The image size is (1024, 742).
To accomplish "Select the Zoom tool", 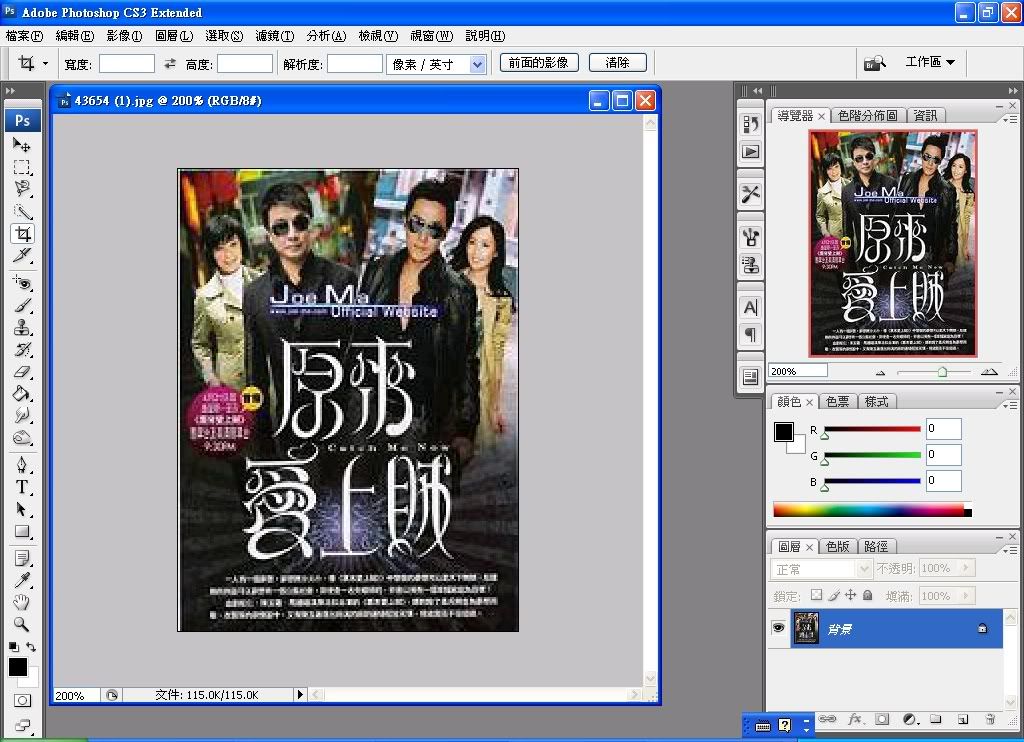I will tap(22, 624).
